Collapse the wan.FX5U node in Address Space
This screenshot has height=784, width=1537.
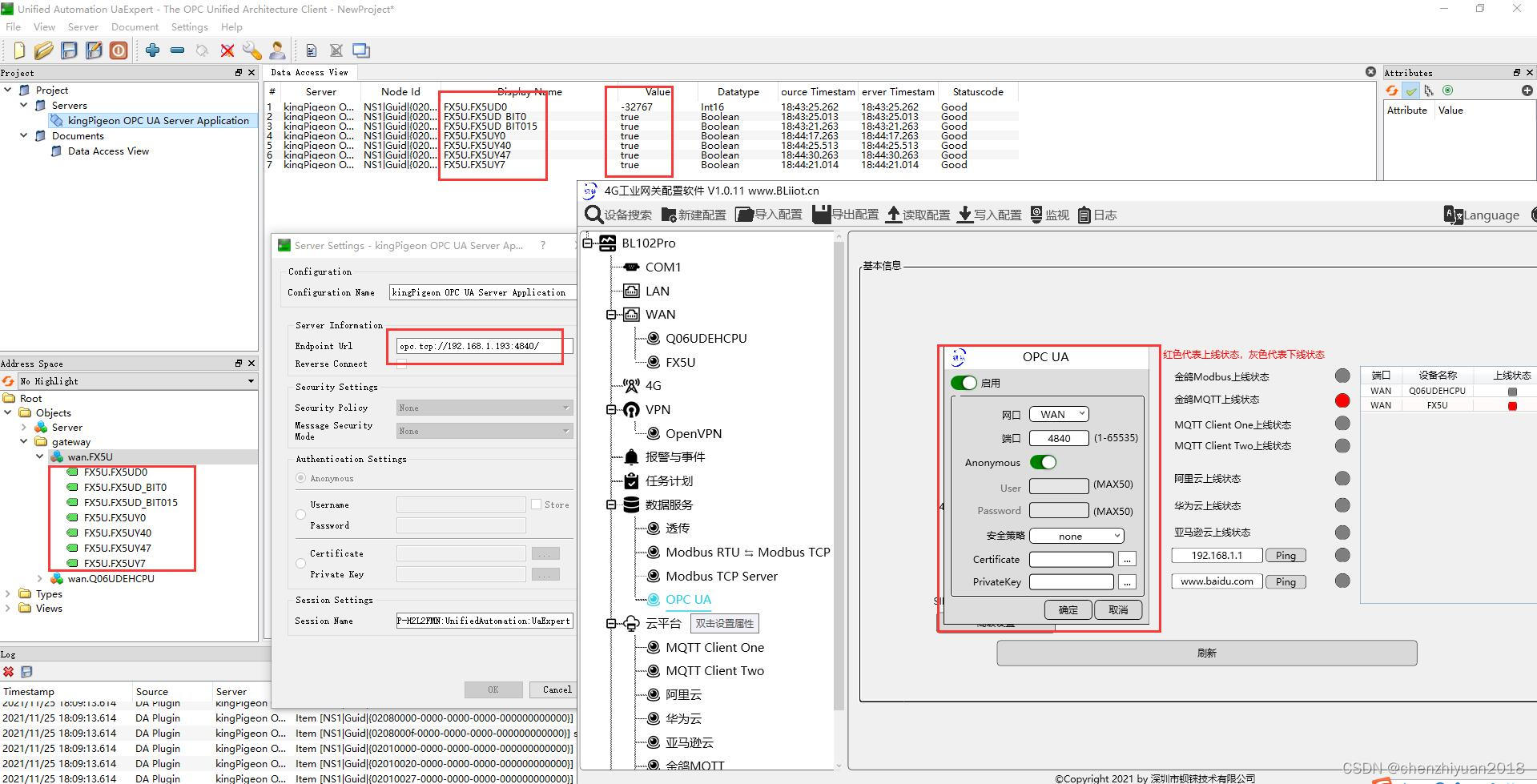(39, 456)
